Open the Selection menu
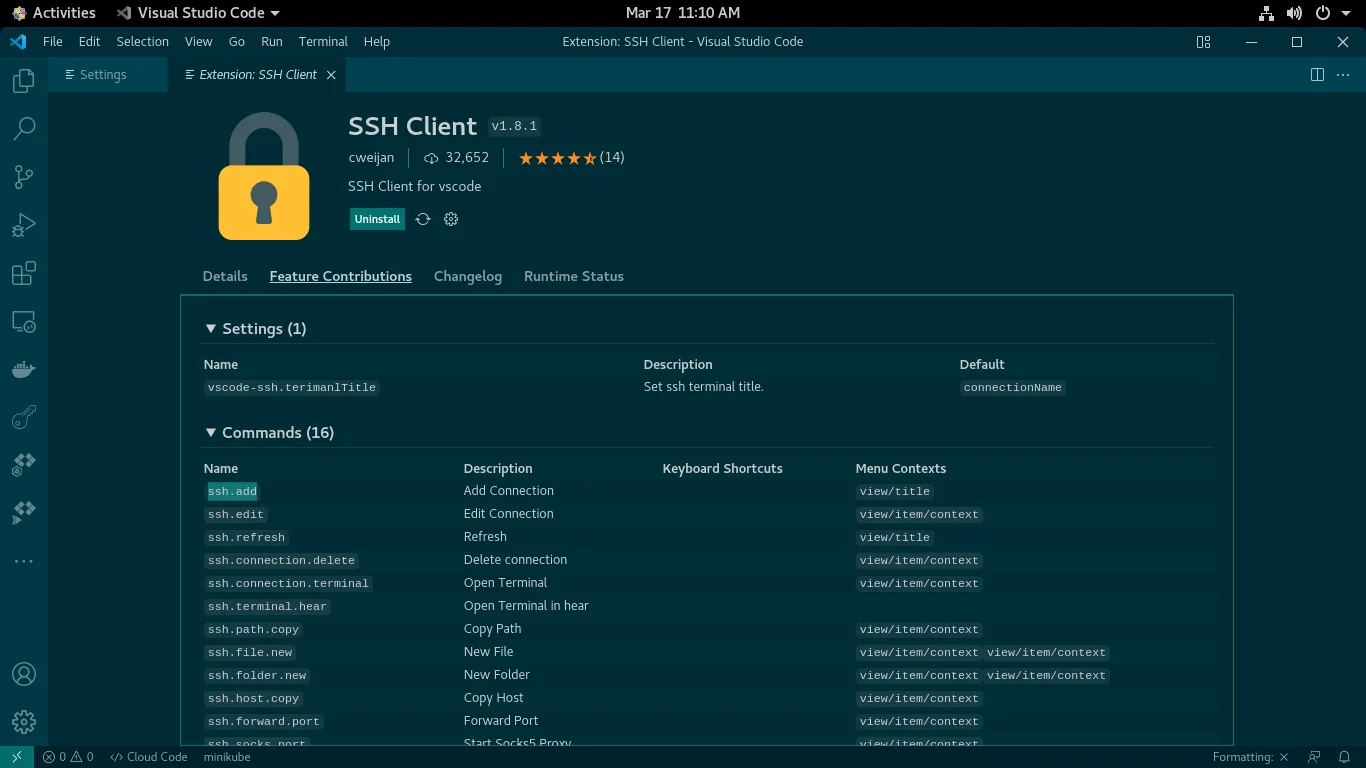1366x768 pixels. pos(143,42)
